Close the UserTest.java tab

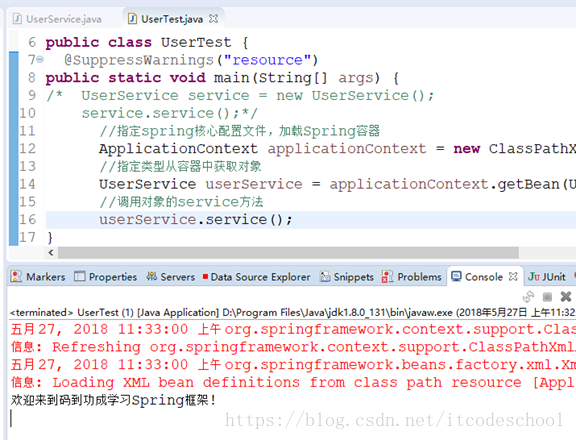pyautogui.click(x=213, y=18)
